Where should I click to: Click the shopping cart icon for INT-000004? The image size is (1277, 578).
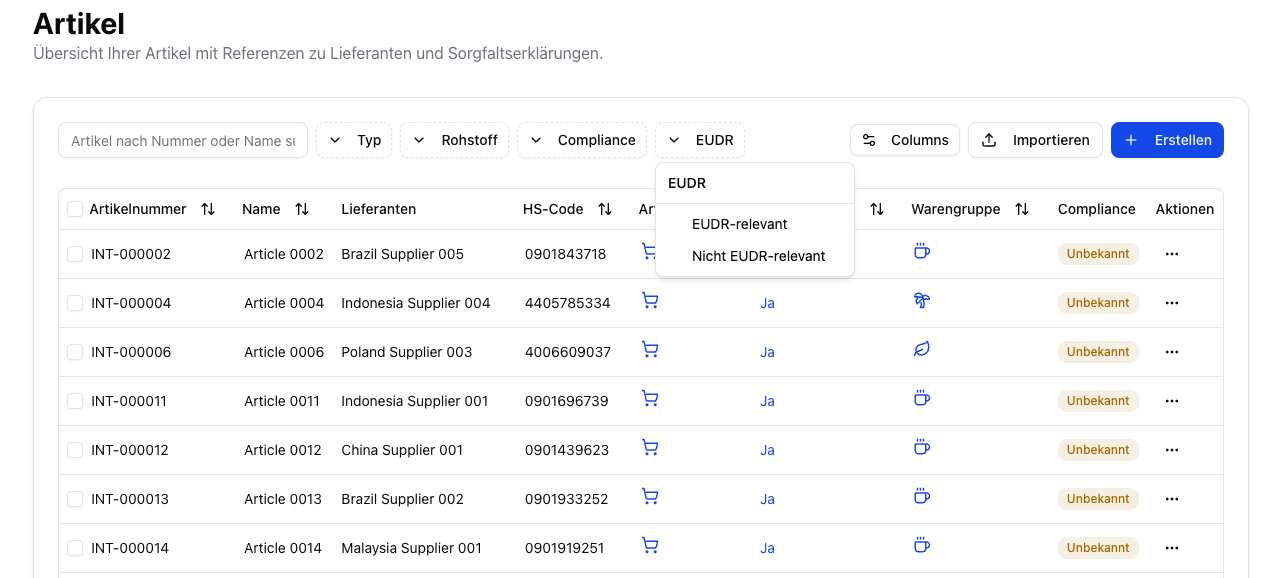pos(650,301)
